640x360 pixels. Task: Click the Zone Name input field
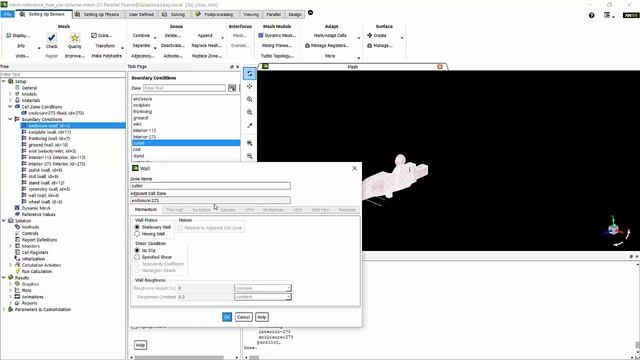pos(211,186)
